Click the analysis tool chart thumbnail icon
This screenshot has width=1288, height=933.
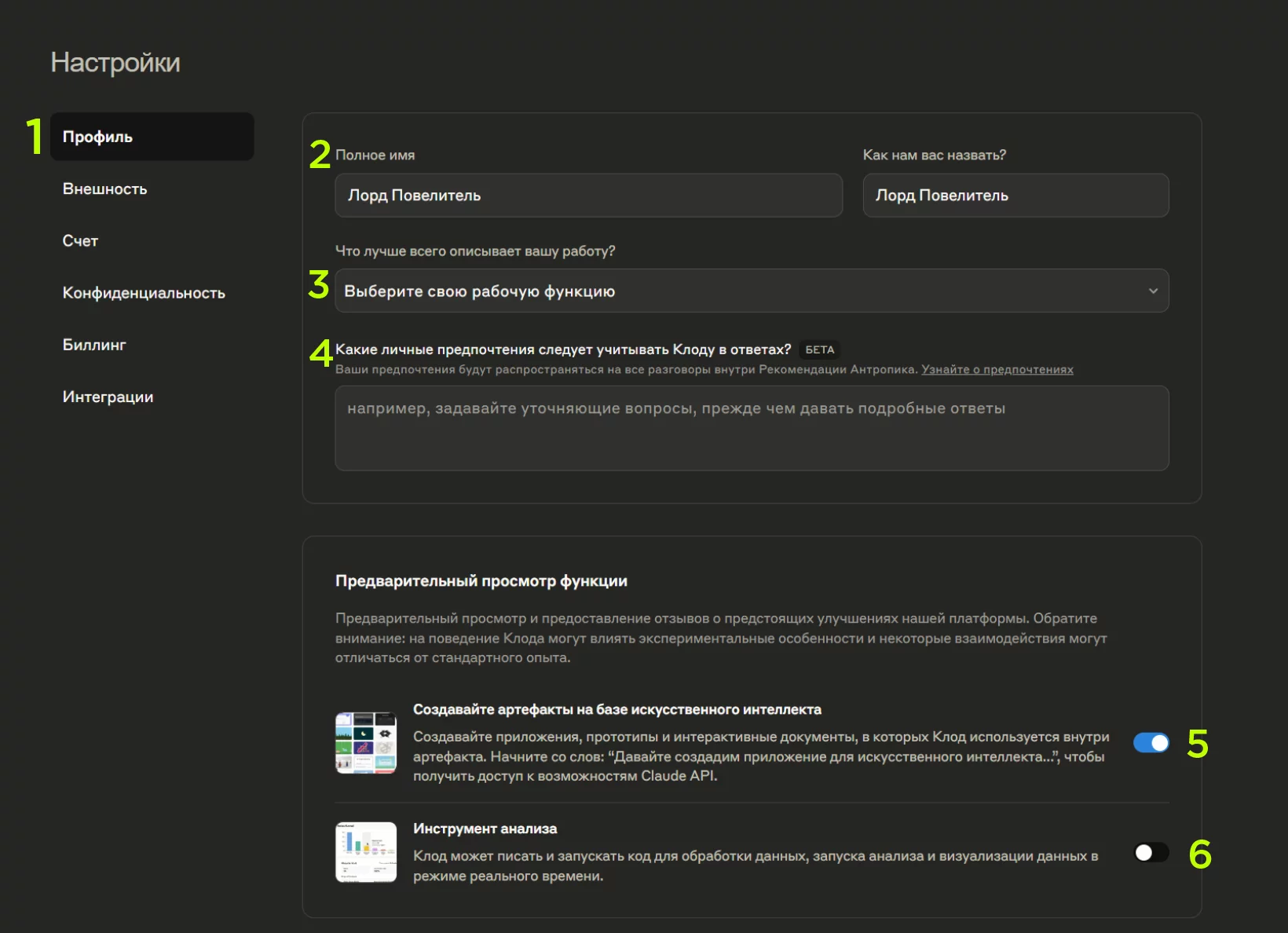pos(366,852)
